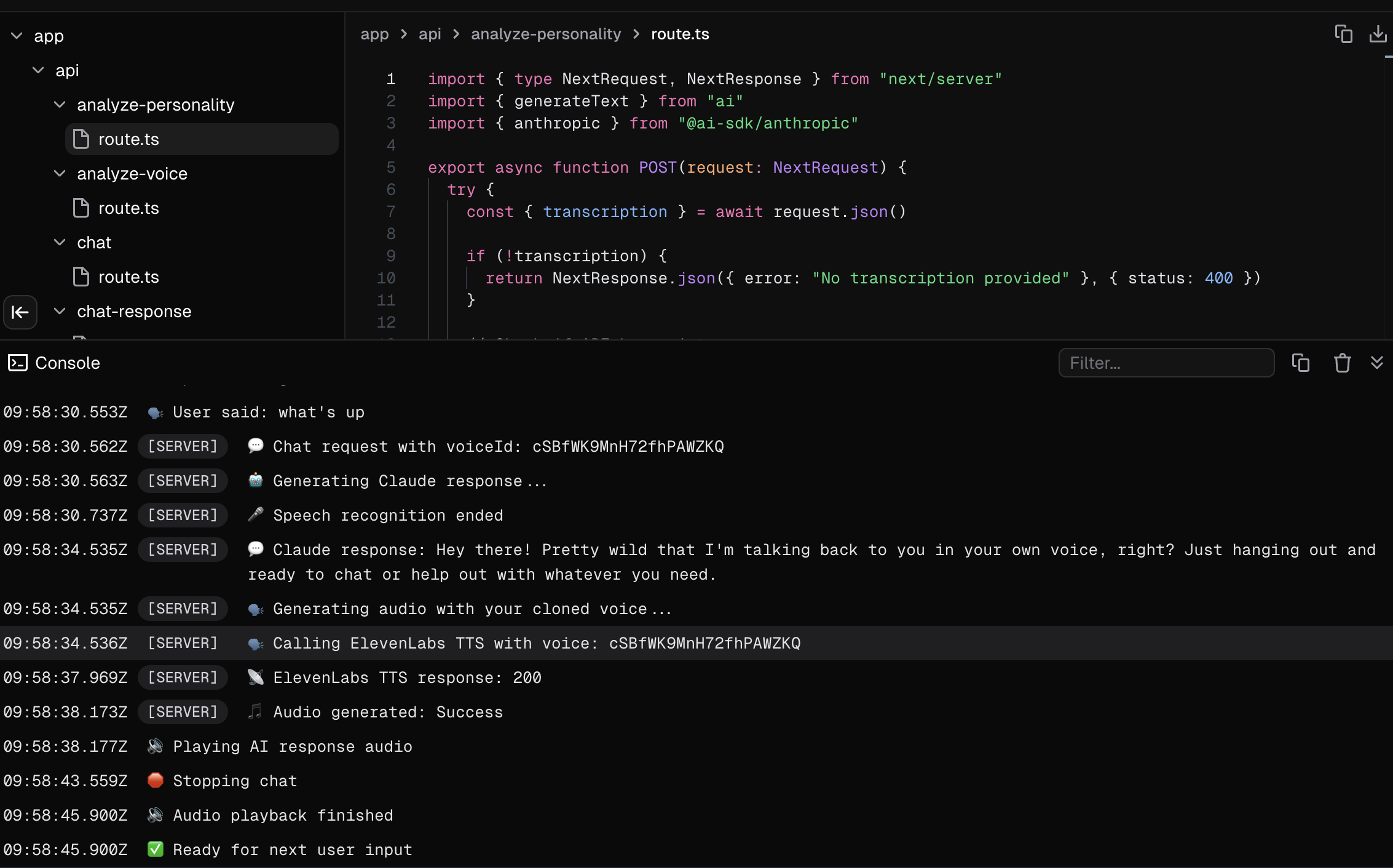Click the copy console logs icon
The height and width of the screenshot is (868, 1393).
(1300, 363)
